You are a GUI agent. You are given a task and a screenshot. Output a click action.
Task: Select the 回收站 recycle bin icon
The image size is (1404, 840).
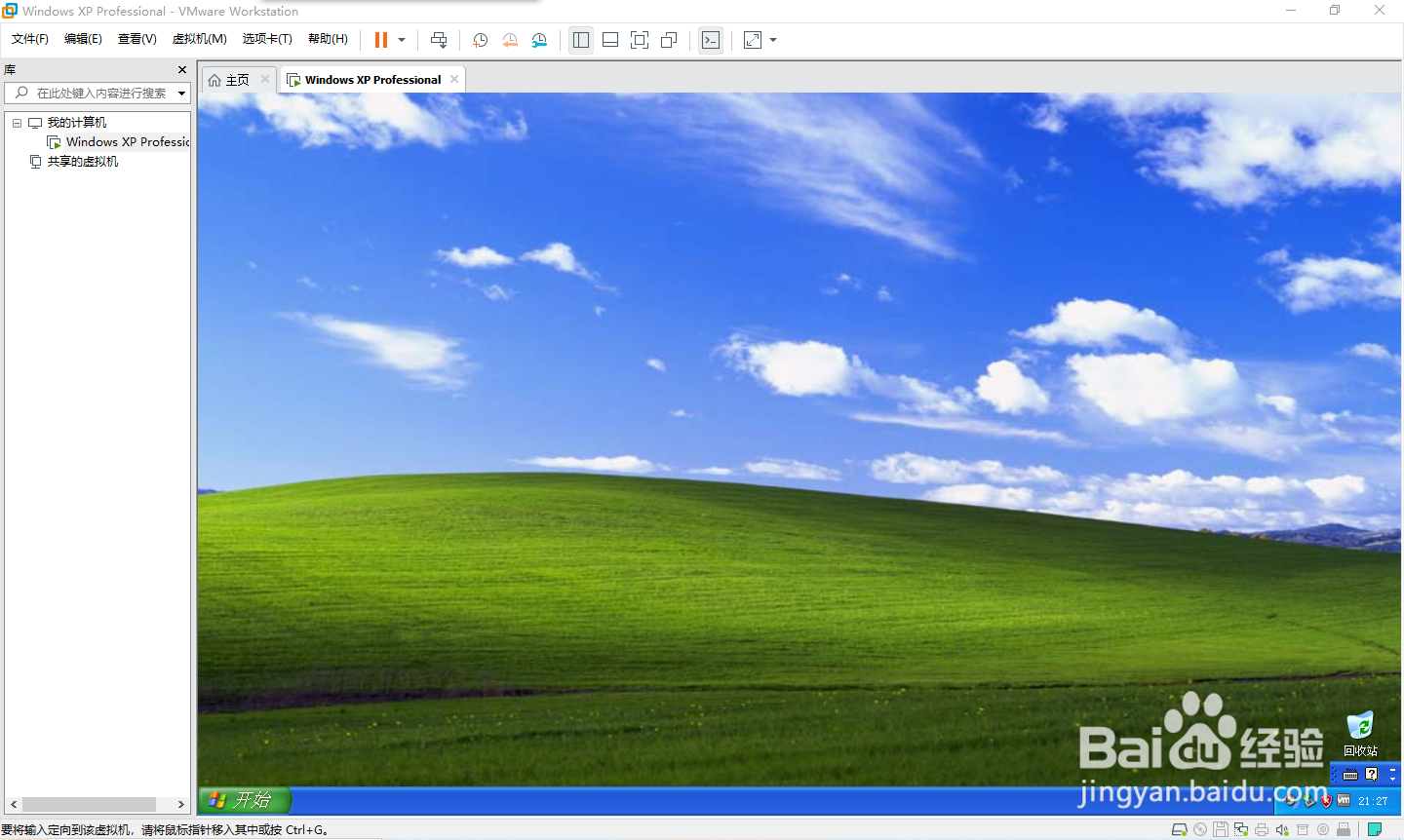click(1360, 734)
